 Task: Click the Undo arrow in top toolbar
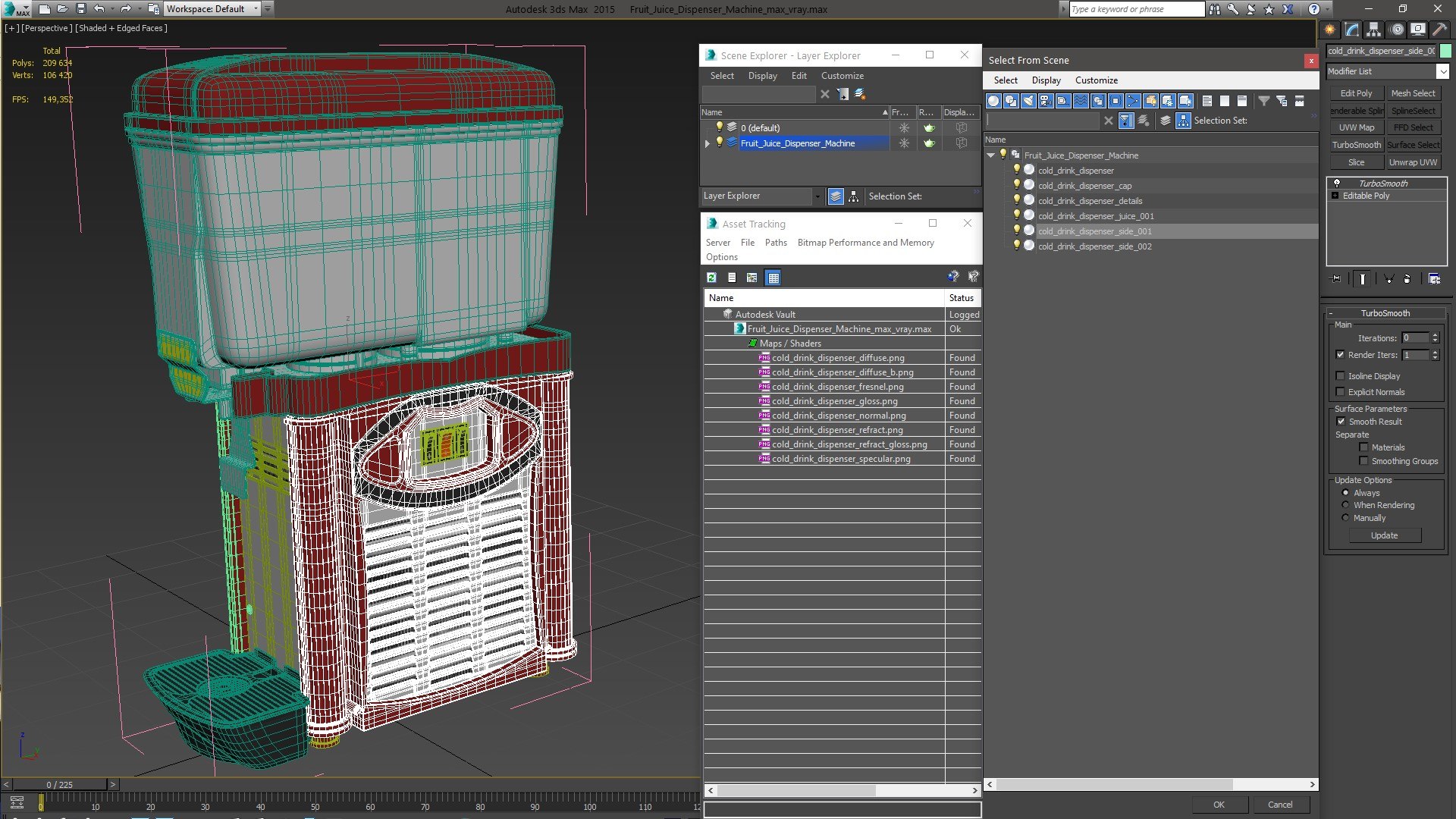click(99, 9)
